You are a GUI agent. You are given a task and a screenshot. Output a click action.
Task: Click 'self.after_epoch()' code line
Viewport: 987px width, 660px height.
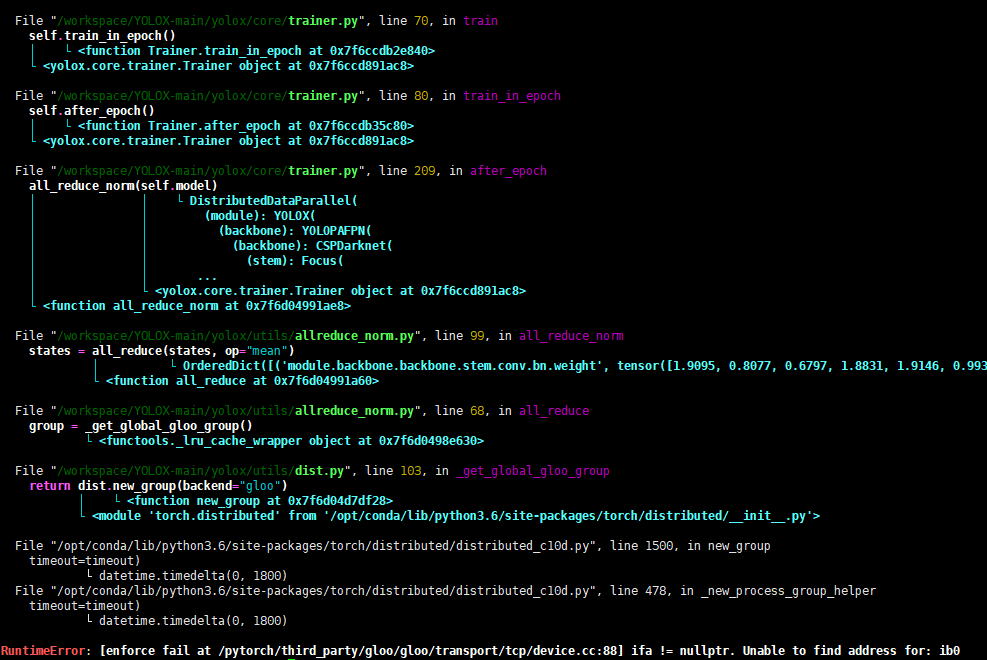click(x=91, y=111)
